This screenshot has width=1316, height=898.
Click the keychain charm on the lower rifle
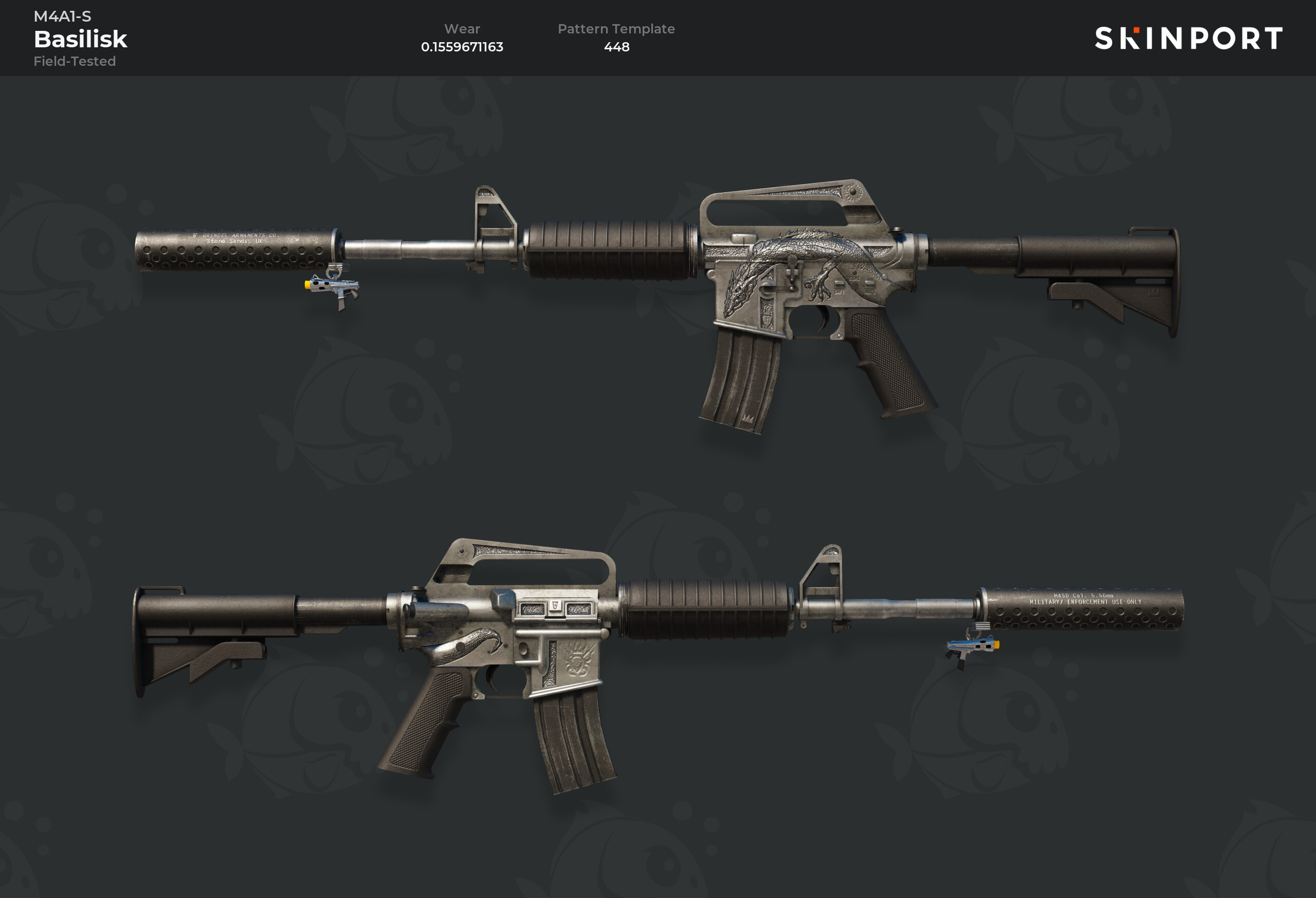[973, 647]
